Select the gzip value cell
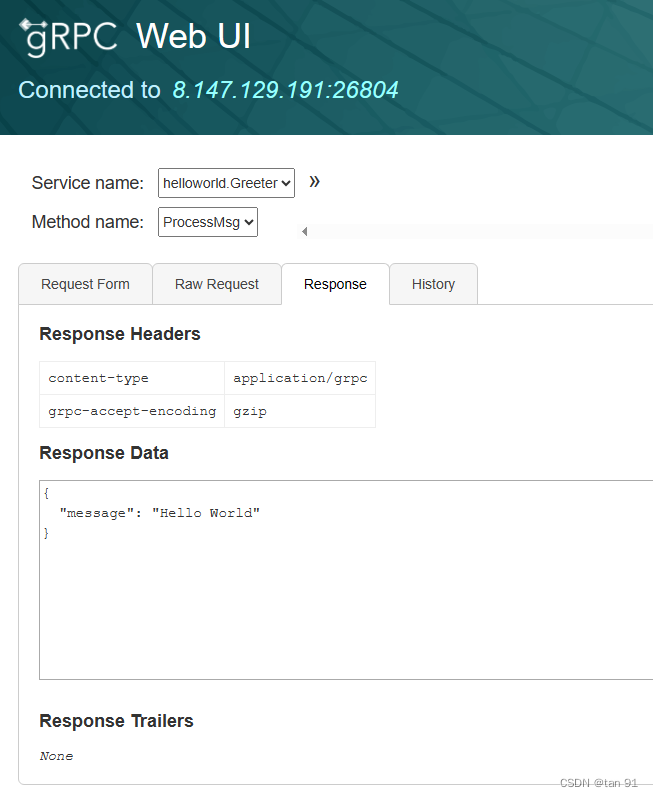This screenshot has height=797, width=653. 300,411
